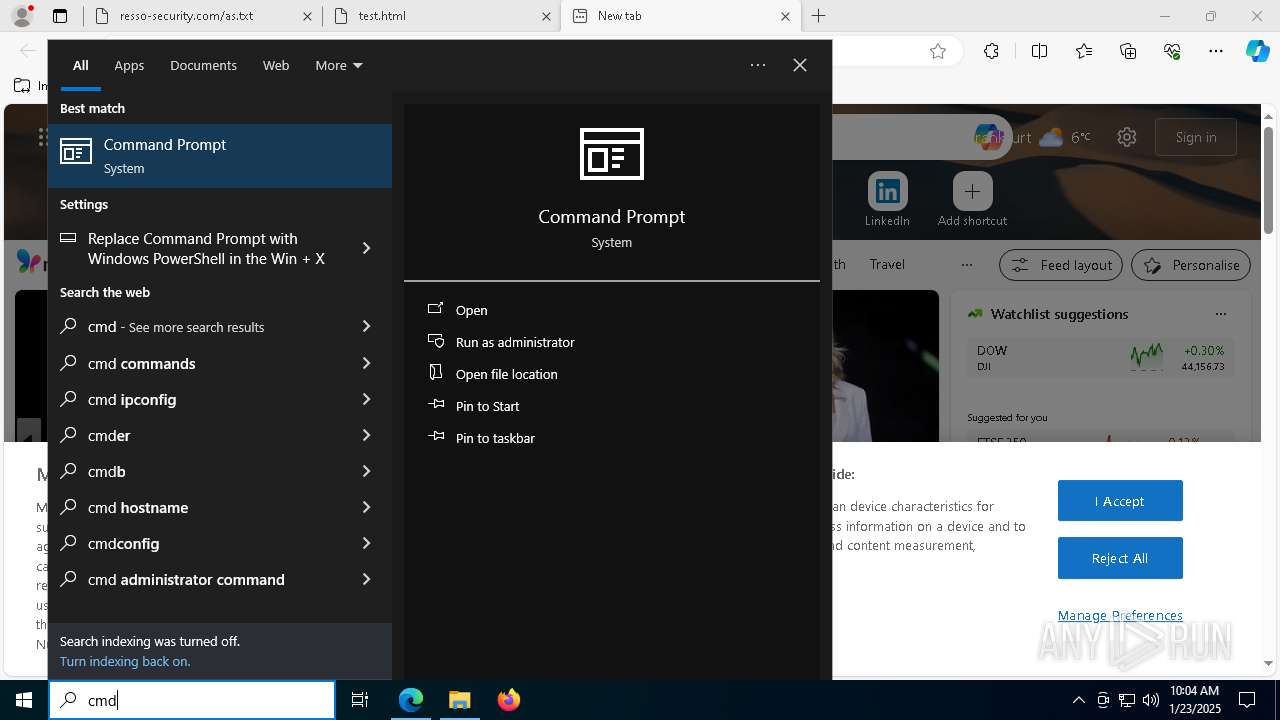Expand cmd commands suggestion arrow

click(x=366, y=363)
